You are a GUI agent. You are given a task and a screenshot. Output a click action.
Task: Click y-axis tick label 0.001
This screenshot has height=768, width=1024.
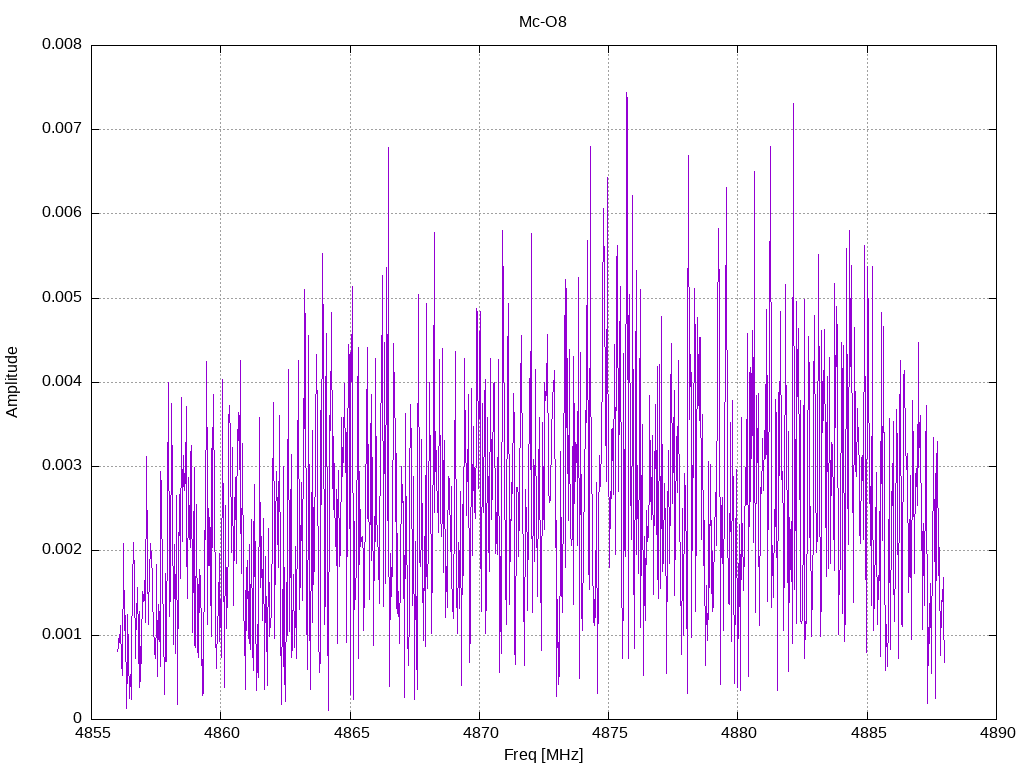click(62, 635)
